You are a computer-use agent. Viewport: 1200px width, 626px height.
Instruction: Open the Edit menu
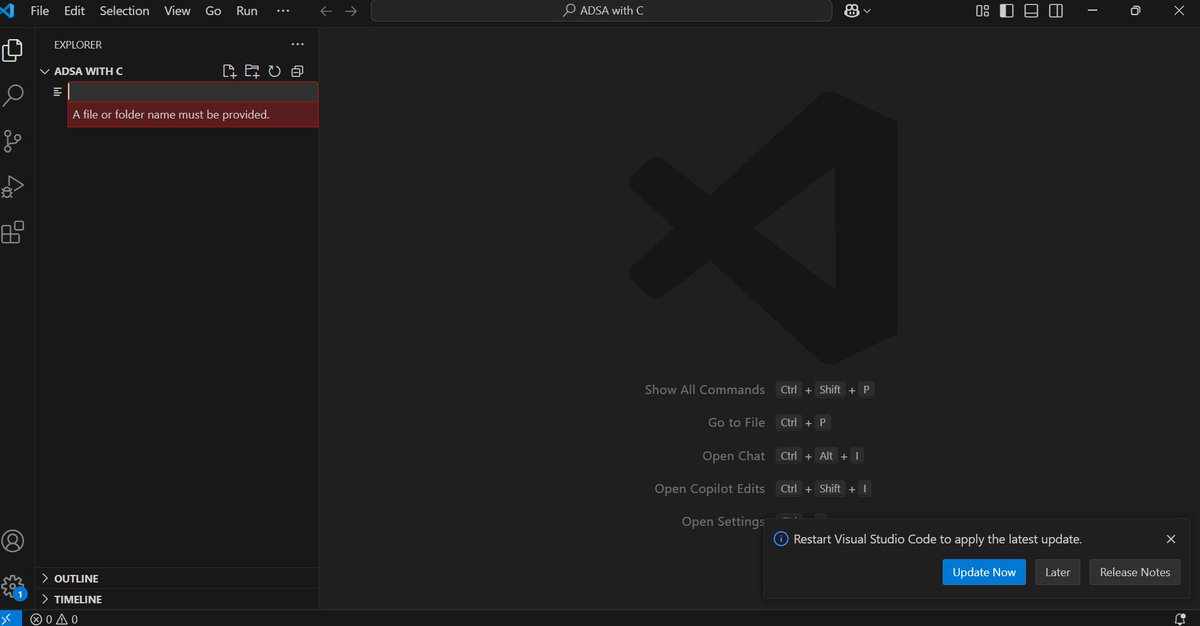(x=74, y=11)
